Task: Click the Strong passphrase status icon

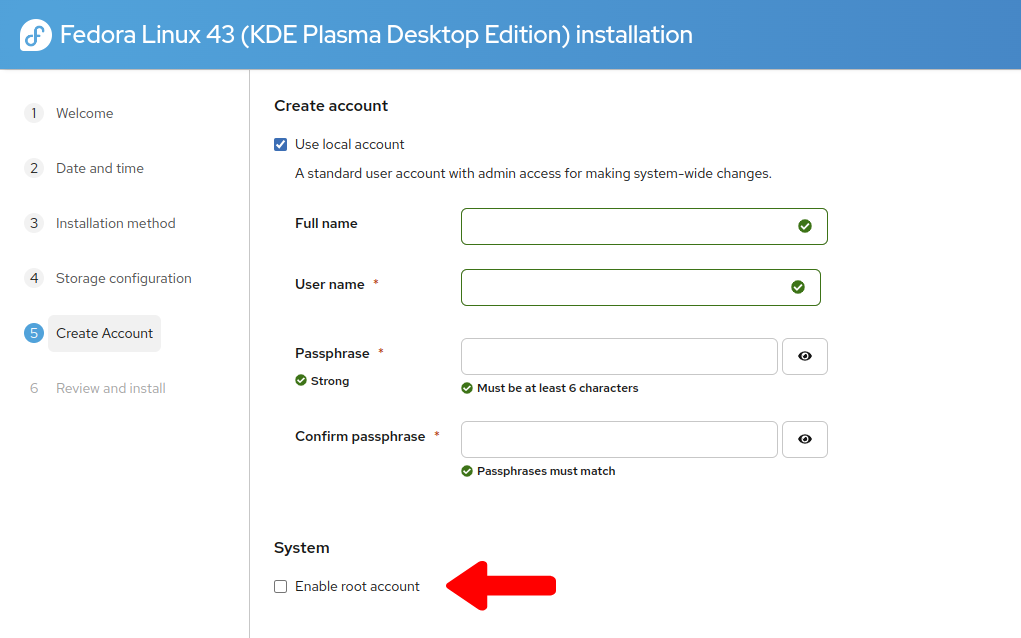Action: point(301,381)
